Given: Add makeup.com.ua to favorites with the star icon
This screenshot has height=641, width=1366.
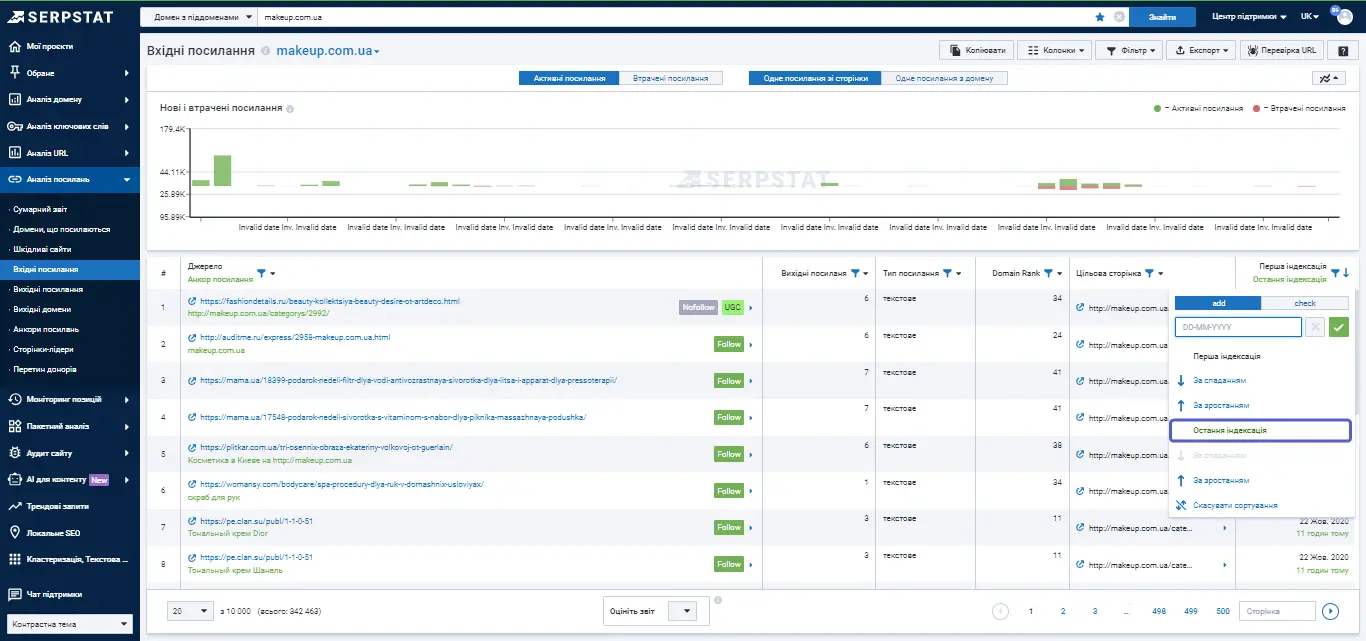Looking at the screenshot, I should [1100, 17].
